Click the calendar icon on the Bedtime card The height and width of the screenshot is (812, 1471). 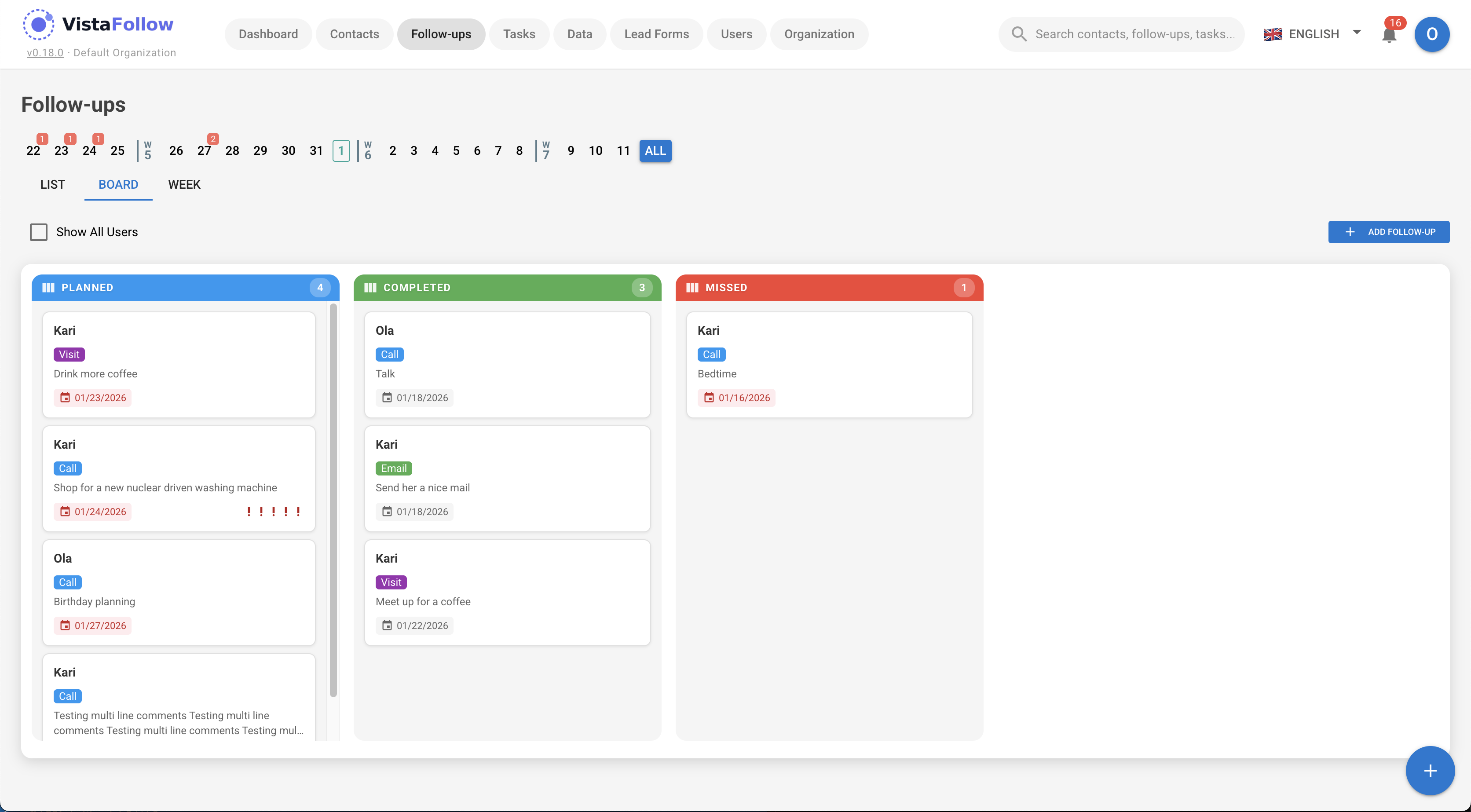[x=709, y=398]
